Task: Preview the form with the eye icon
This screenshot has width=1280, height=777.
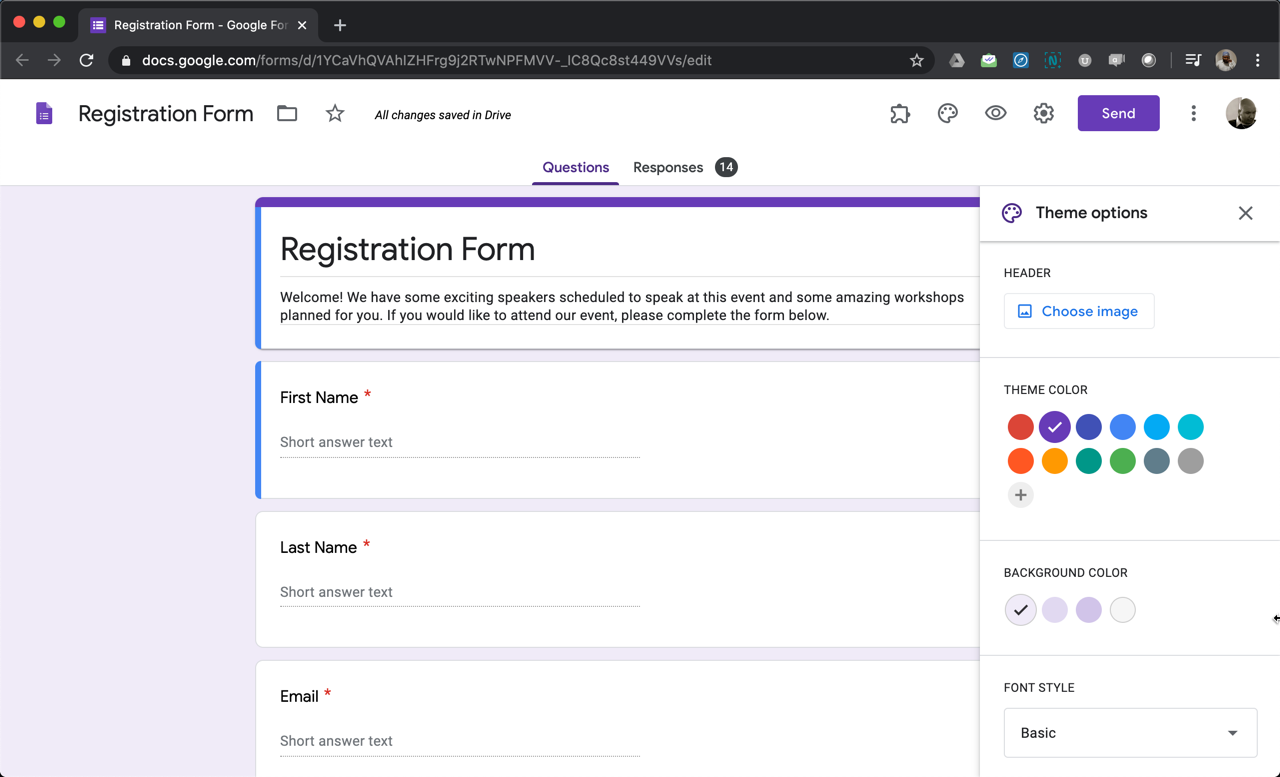Action: pyautogui.click(x=995, y=114)
